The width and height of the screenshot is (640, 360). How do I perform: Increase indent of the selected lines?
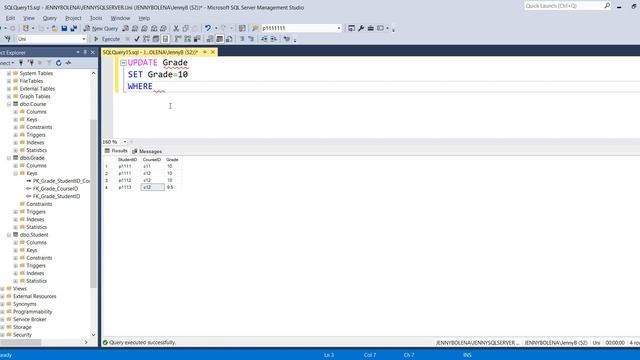[x=274, y=39]
